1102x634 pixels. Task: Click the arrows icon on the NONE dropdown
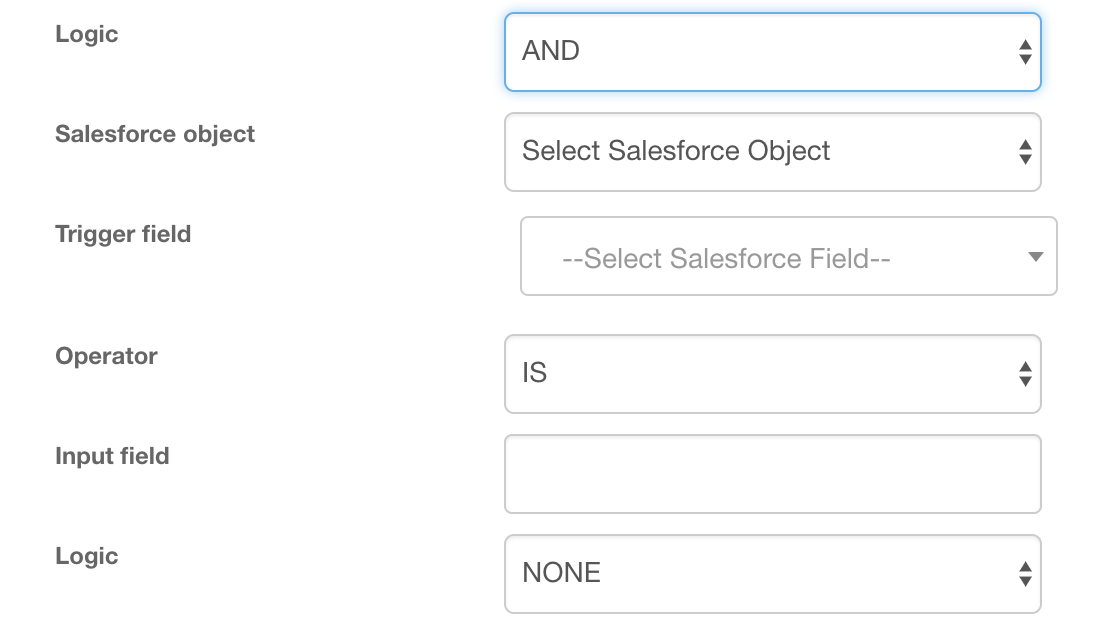click(1025, 574)
